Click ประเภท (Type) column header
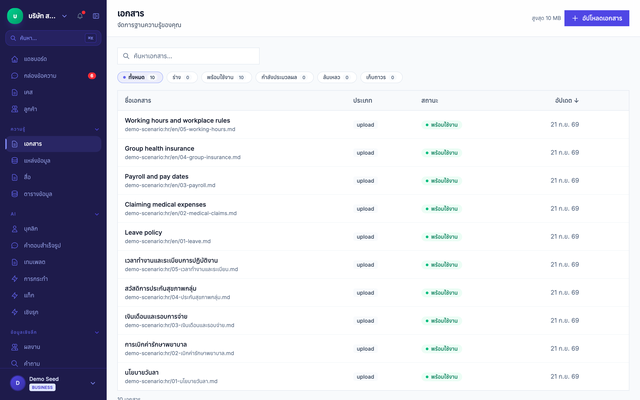Viewport: 640px width, 400px height. 362,100
